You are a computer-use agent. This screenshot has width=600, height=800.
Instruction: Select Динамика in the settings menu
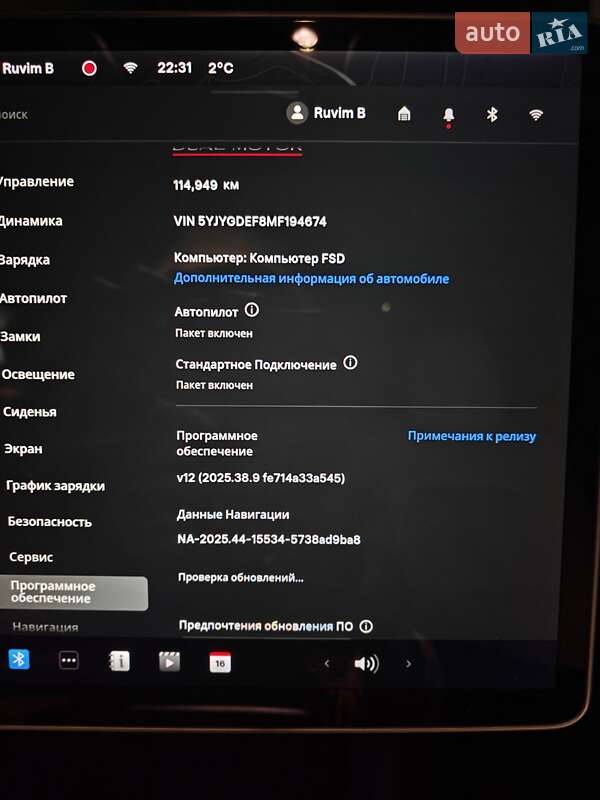point(31,221)
